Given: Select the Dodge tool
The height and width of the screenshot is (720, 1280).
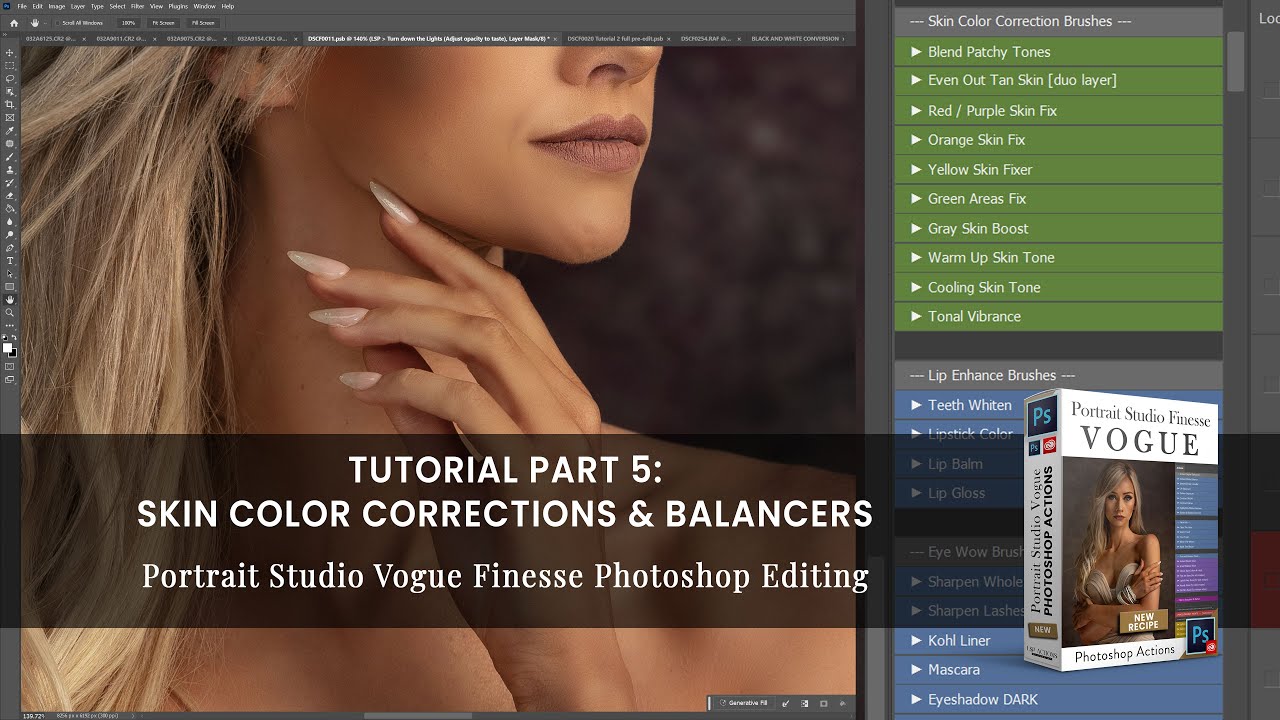Looking at the screenshot, I should coord(10,234).
